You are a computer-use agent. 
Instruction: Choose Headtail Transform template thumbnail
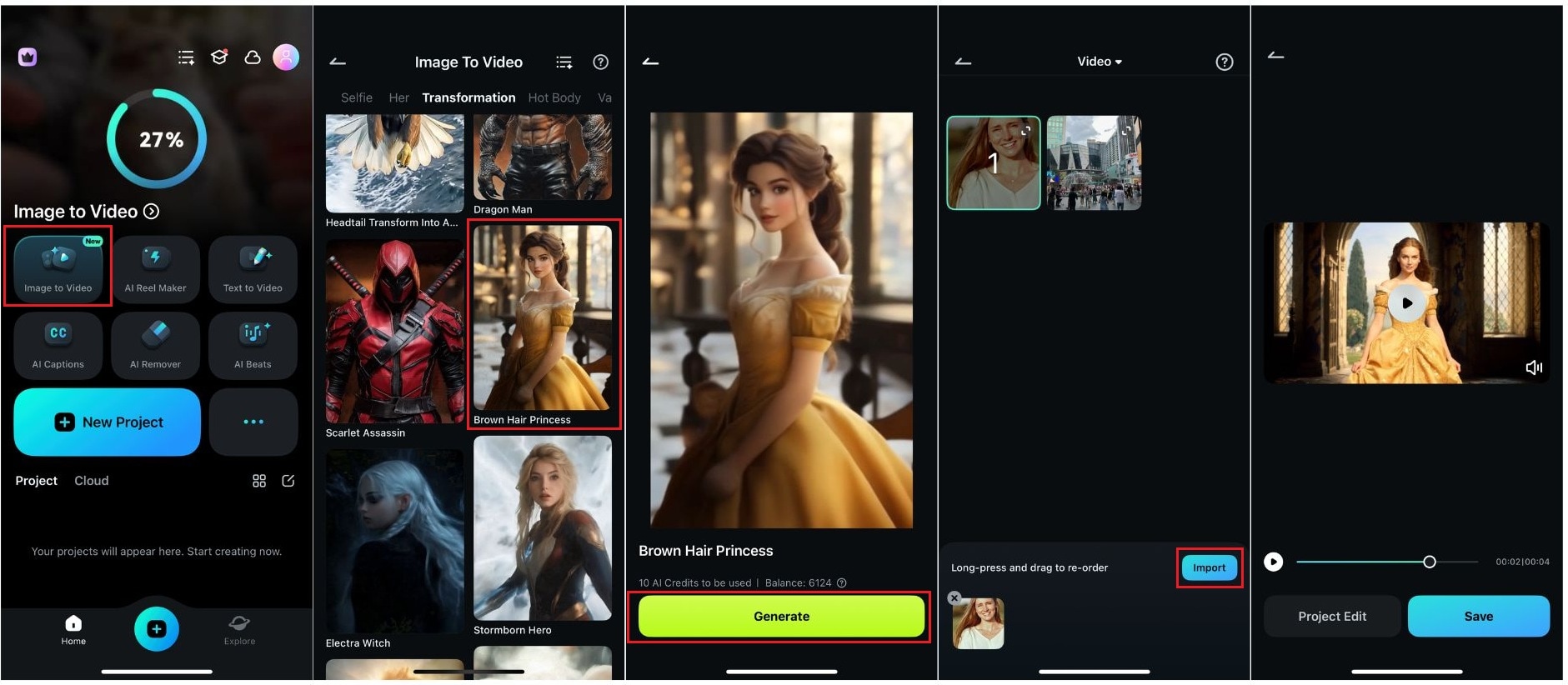[394, 164]
